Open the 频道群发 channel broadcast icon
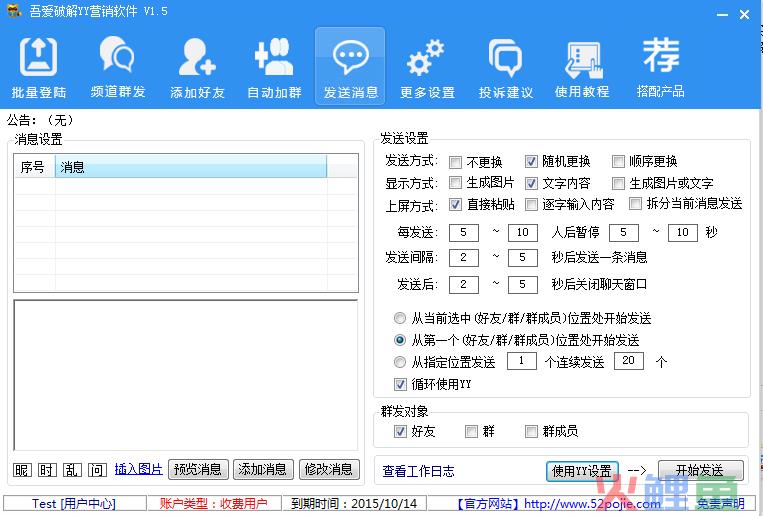 [118, 67]
